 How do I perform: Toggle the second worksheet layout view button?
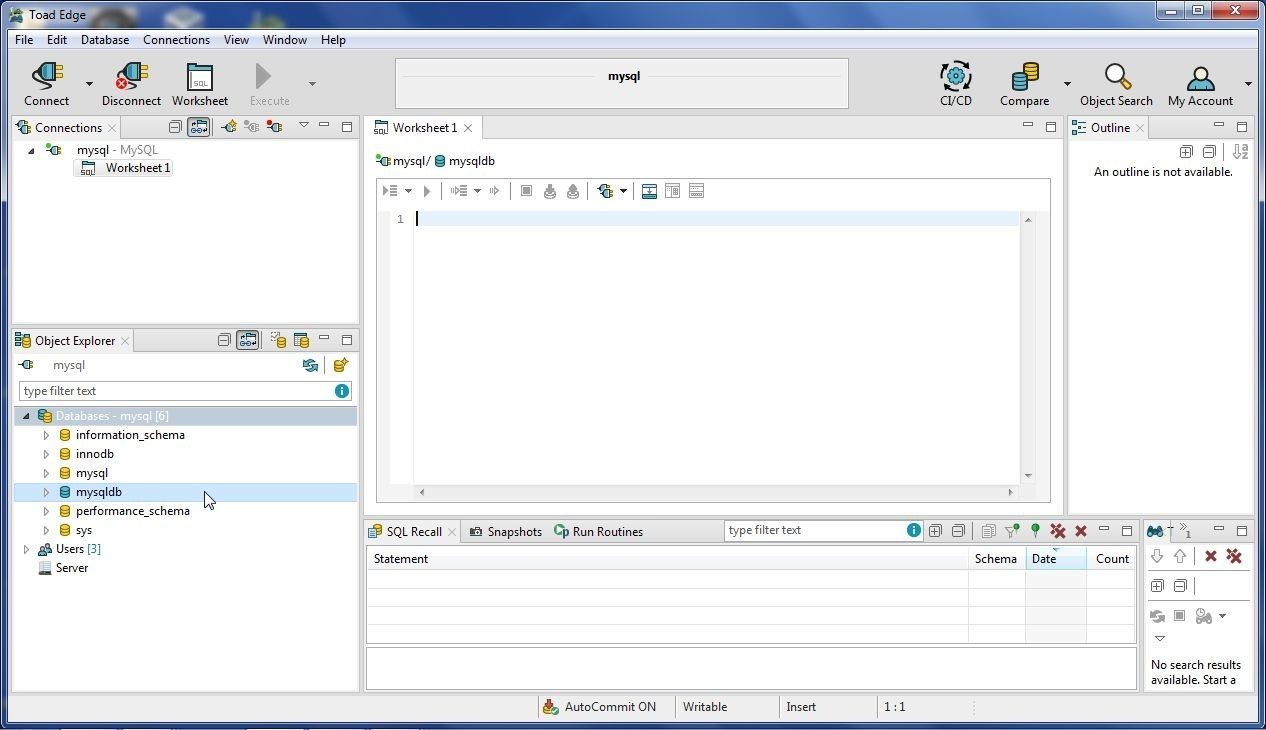point(673,191)
